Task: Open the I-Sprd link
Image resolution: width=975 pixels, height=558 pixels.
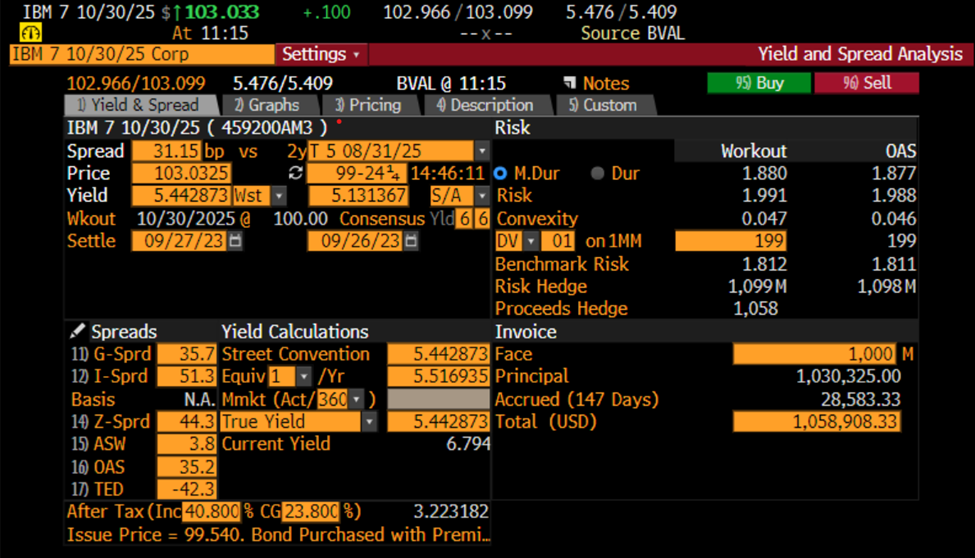Action: 109,376
